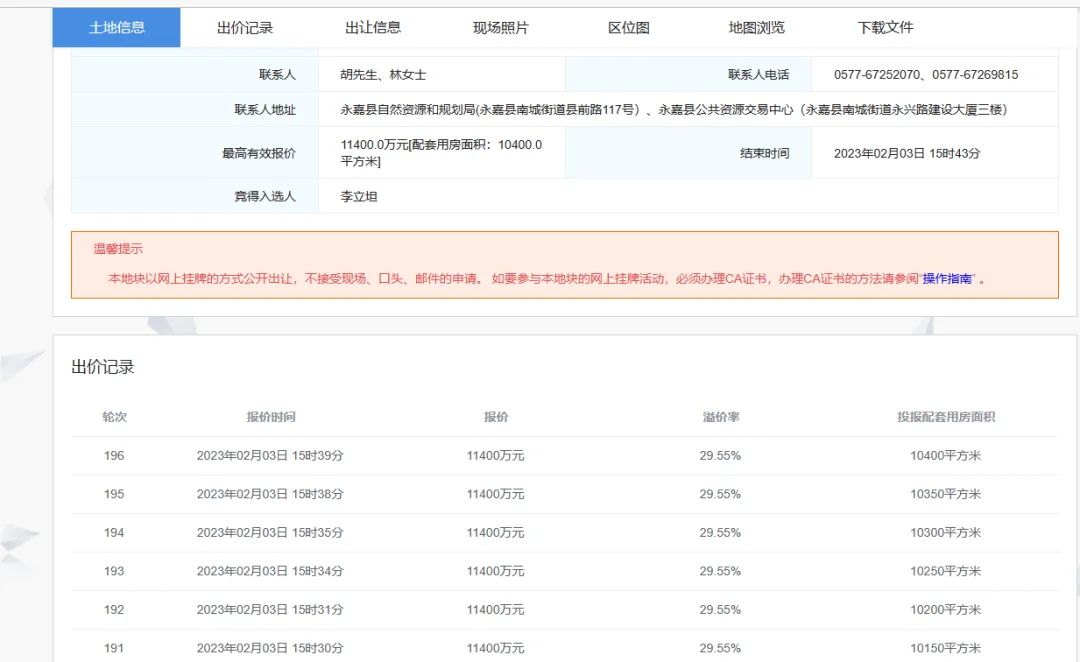
Task: Select round number 194
Action: click(x=114, y=532)
